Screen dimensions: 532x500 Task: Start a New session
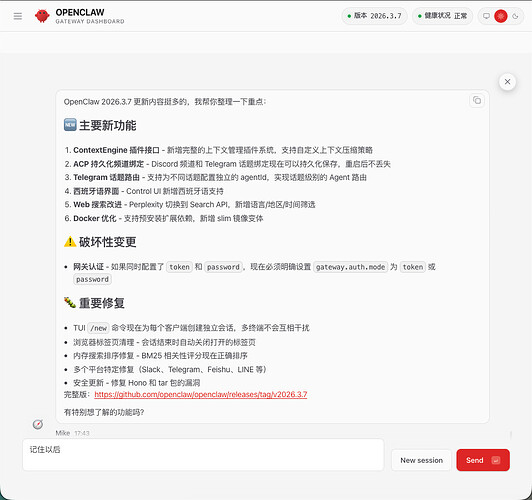coord(421,460)
